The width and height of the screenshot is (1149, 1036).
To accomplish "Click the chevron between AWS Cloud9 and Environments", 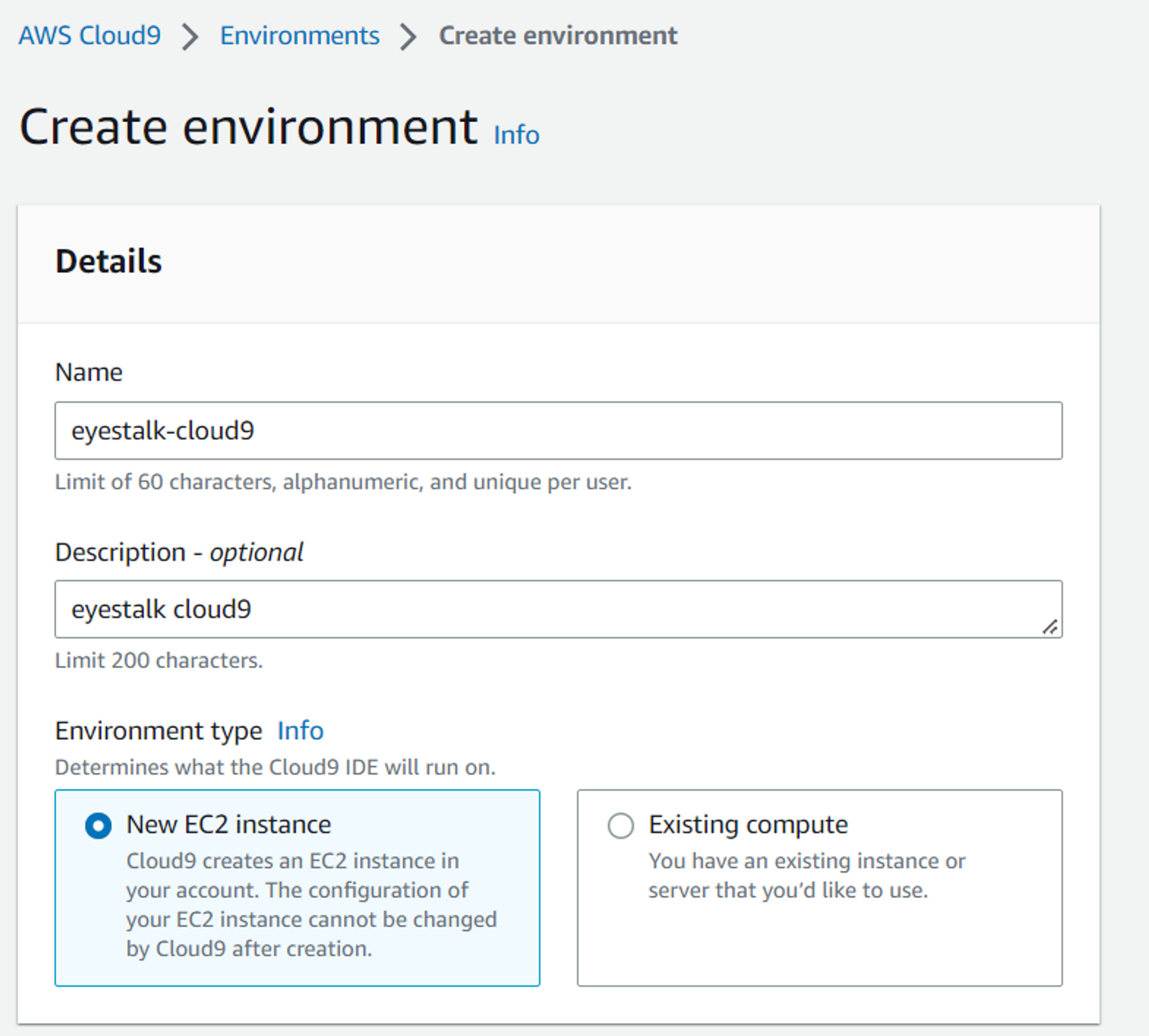I will click(190, 36).
